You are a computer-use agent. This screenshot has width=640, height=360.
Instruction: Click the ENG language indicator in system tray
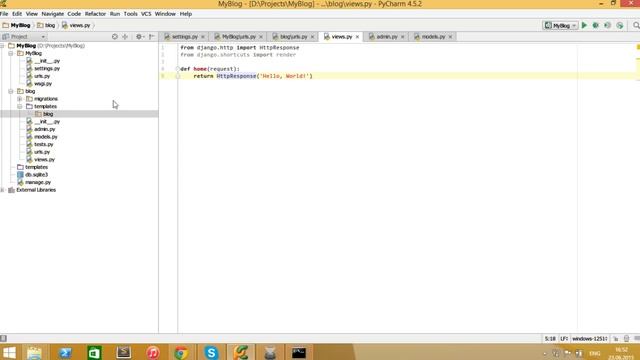point(595,353)
